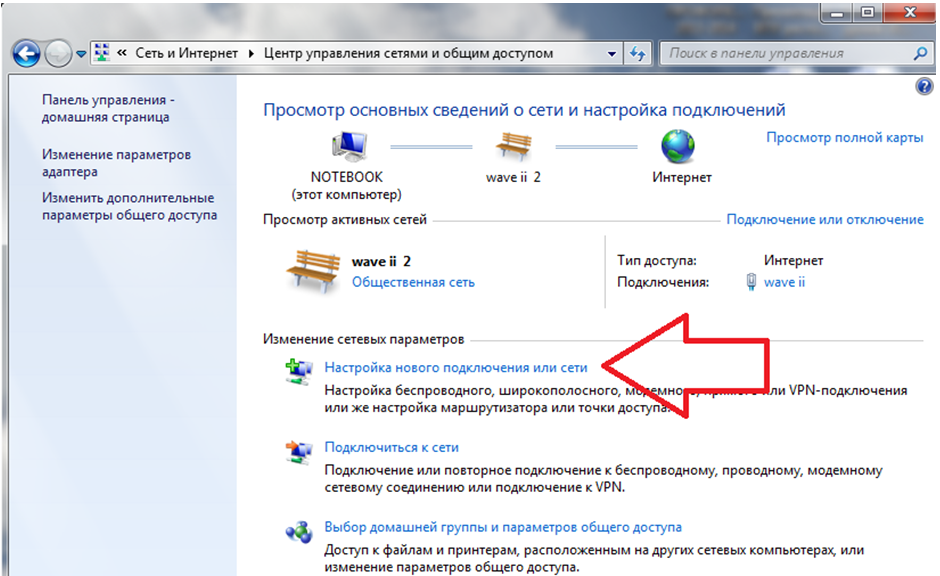Open the 'wave ii' connection link
This screenshot has width=940, height=576.
784,282
